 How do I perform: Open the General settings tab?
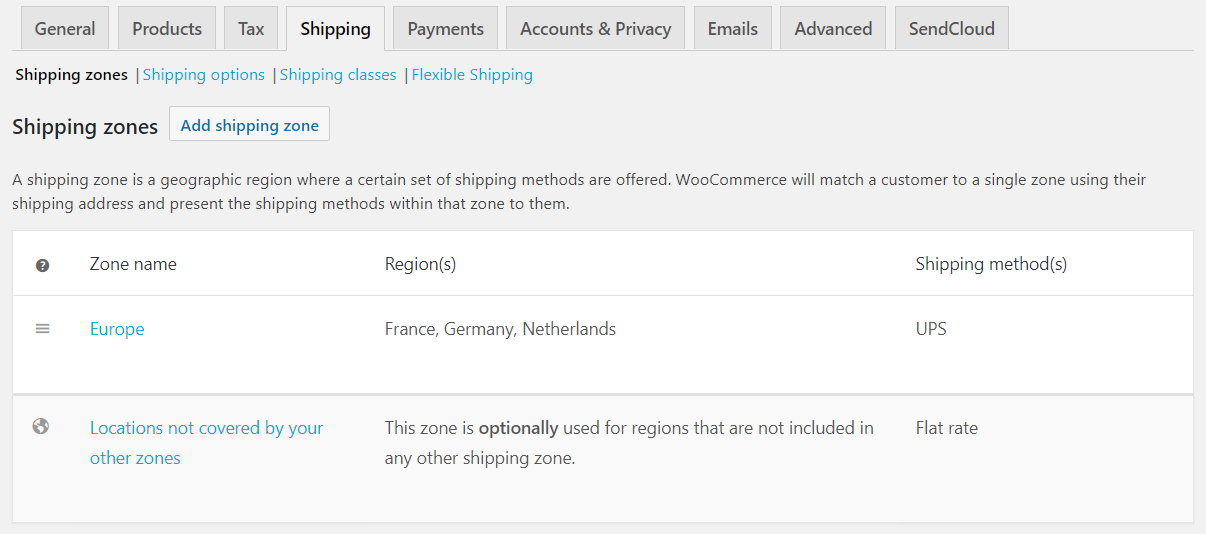coord(65,28)
